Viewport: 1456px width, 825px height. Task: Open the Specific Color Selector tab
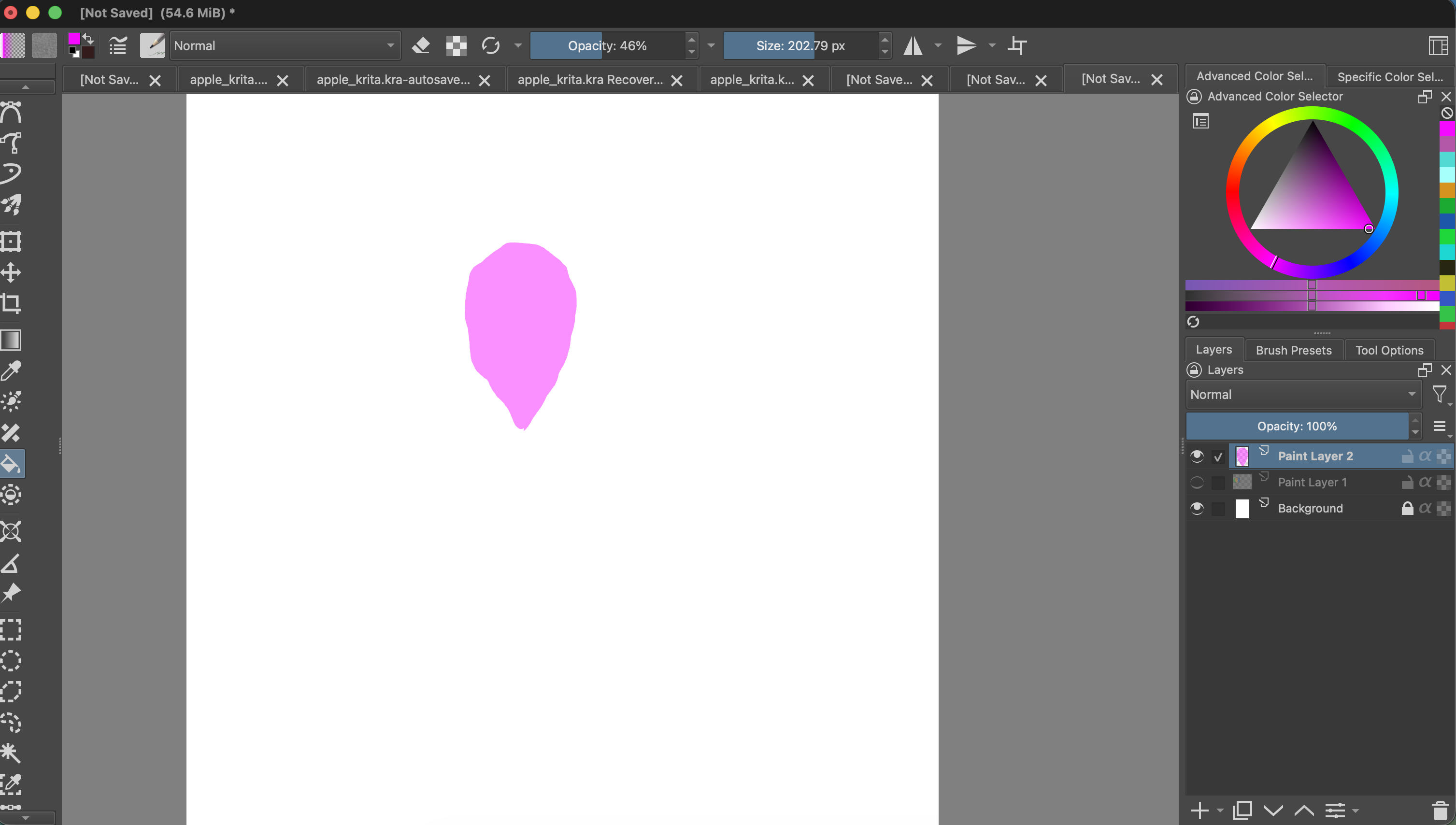pos(1390,76)
